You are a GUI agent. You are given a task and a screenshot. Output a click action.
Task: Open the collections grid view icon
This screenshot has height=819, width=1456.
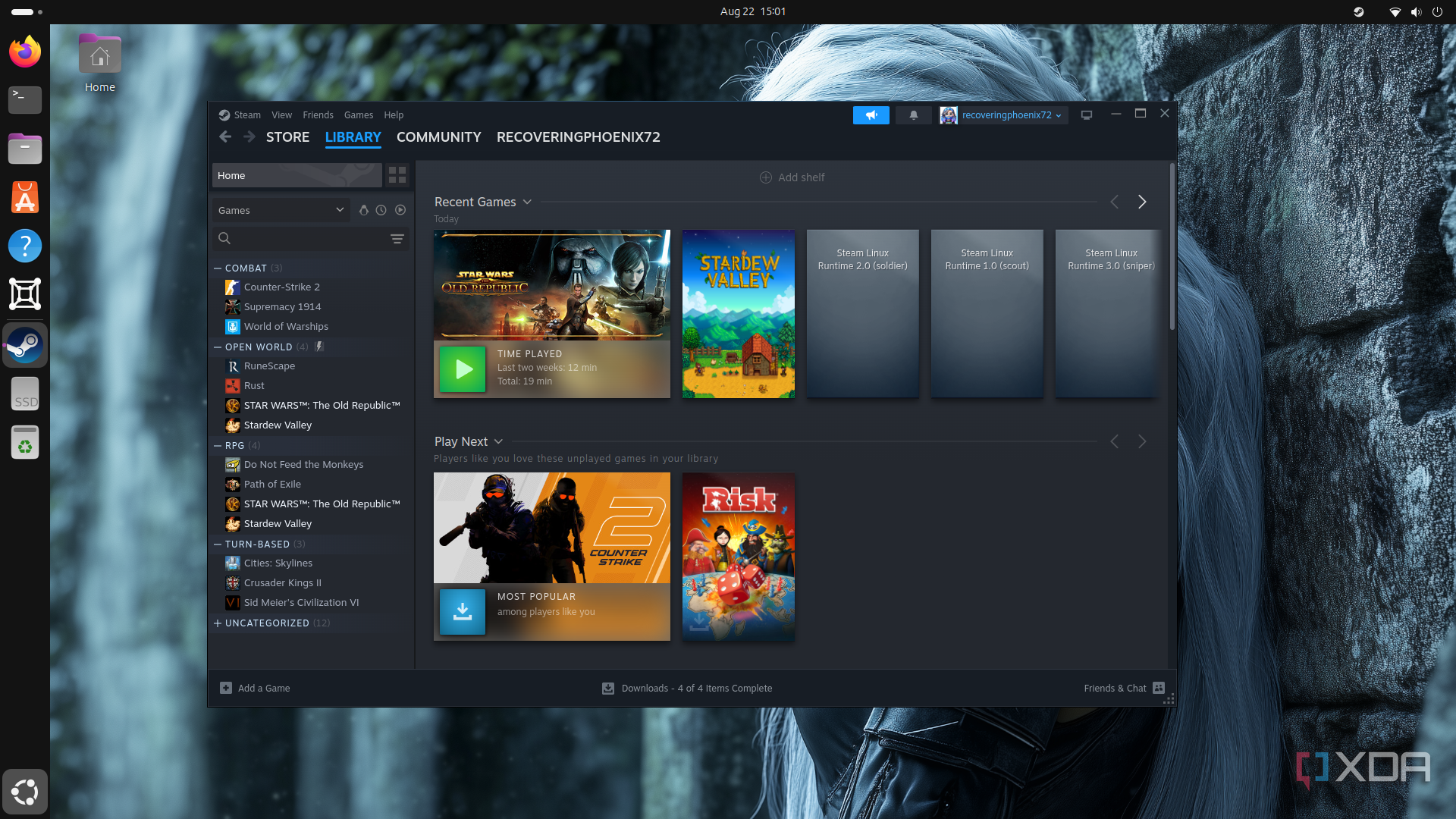pyautogui.click(x=397, y=175)
